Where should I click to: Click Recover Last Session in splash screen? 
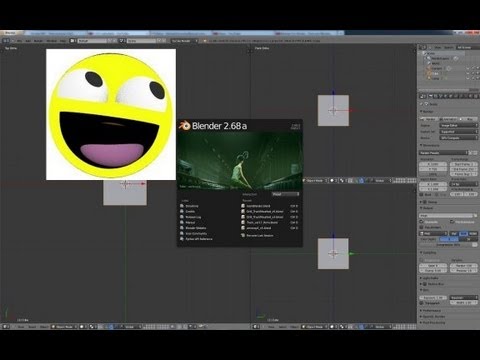(260, 235)
